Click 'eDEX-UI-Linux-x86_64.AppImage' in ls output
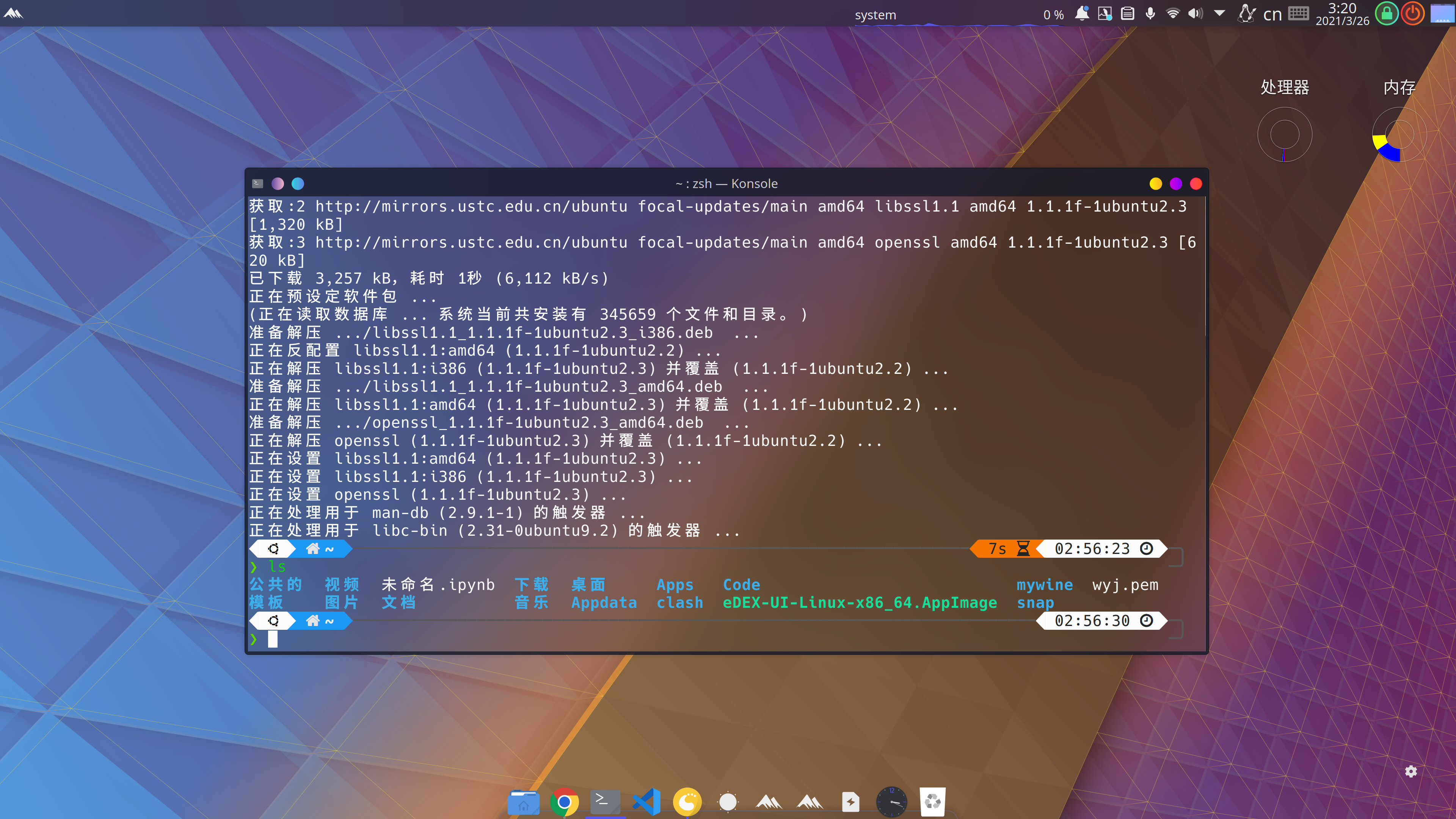This screenshot has height=819, width=1456. click(x=860, y=603)
